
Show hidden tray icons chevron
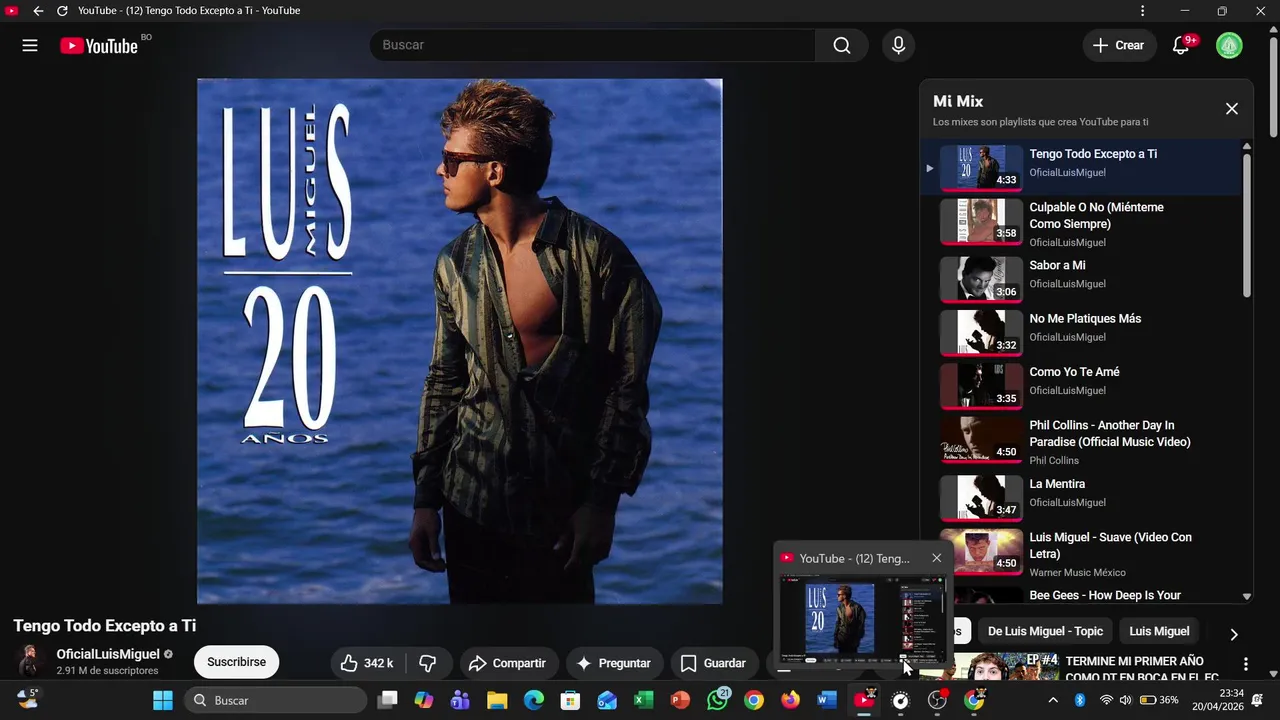pyautogui.click(x=1052, y=700)
